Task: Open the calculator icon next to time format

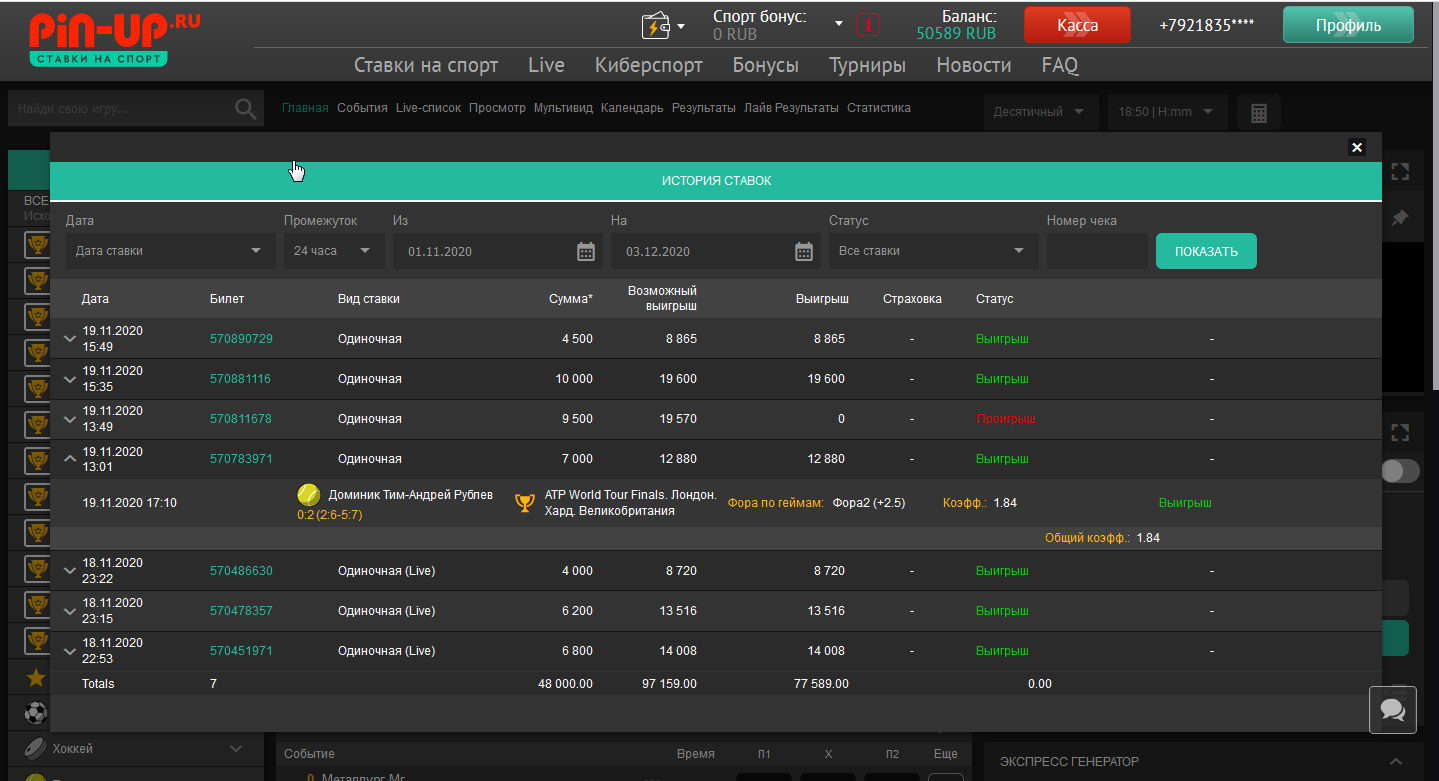Action: click(x=1259, y=112)
